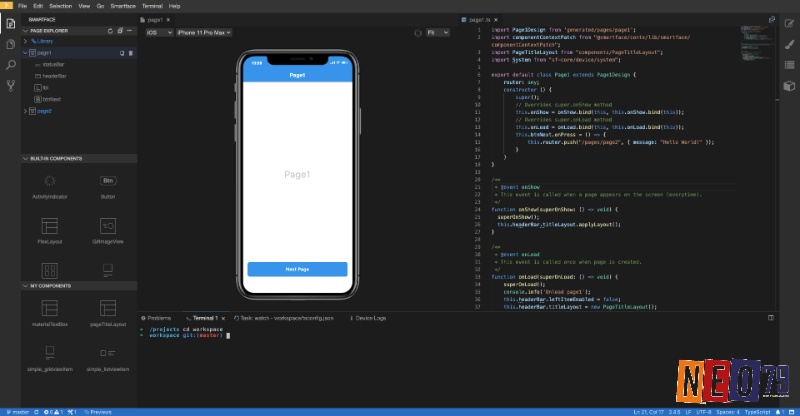The image size is (800, 416).
Task: Open the Selection menu
Action: [x=61, y=6]
